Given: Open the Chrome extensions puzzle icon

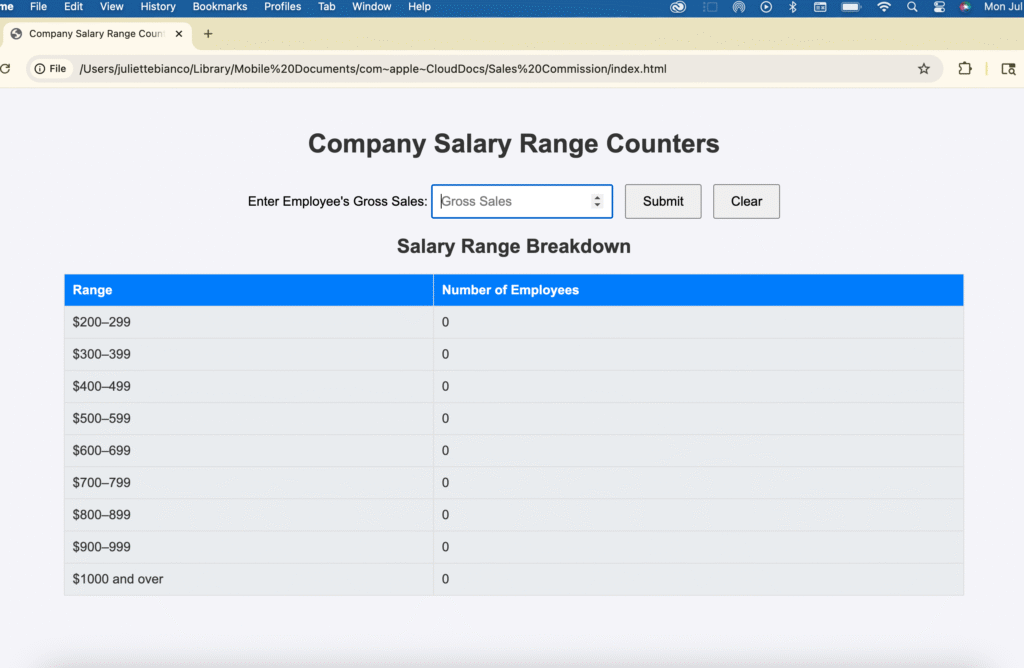Looking at the screenshot, I should (964, 69).
